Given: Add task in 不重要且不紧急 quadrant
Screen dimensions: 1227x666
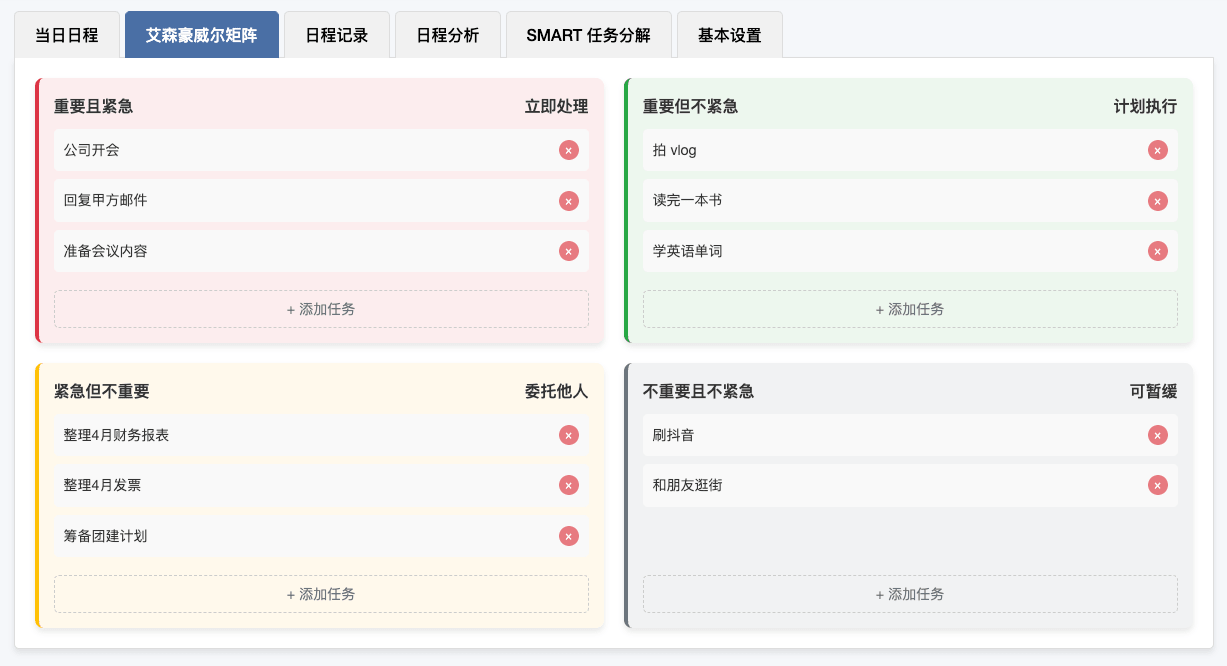Looking at the screenshot, I should click(910, 594).
